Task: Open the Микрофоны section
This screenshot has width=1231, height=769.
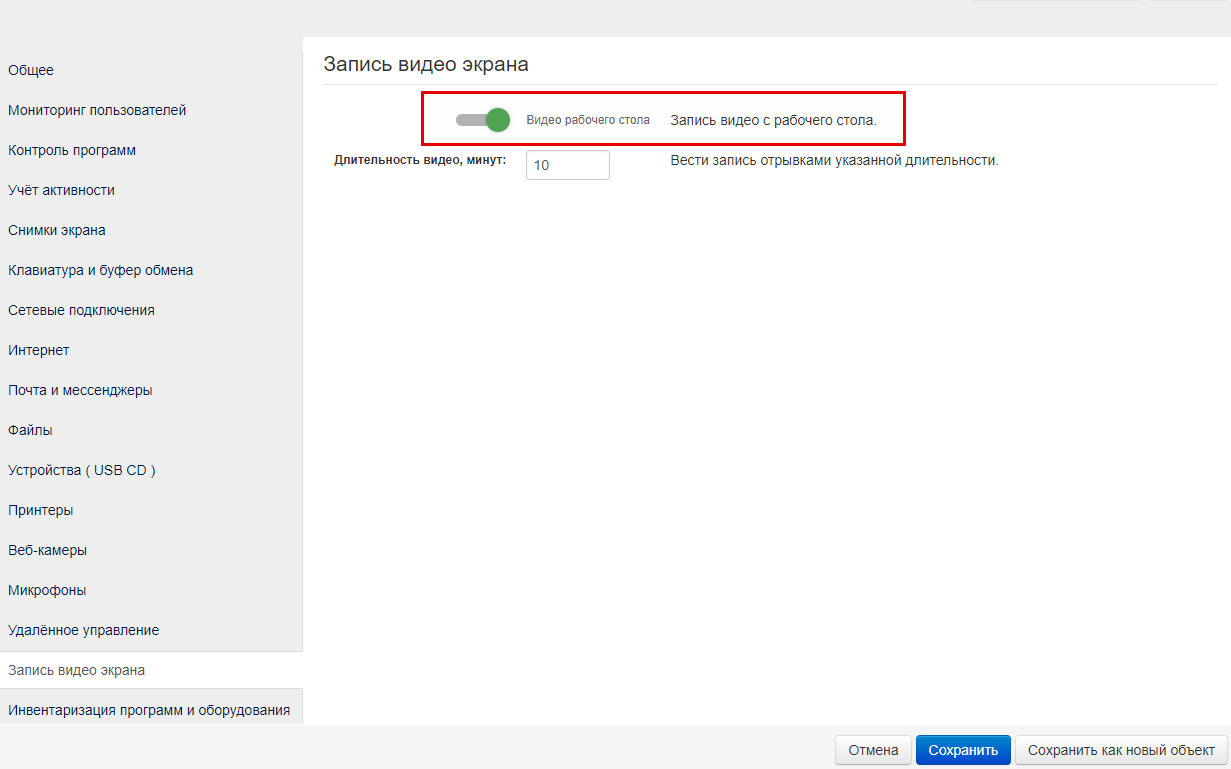Action: coord(47,590)
